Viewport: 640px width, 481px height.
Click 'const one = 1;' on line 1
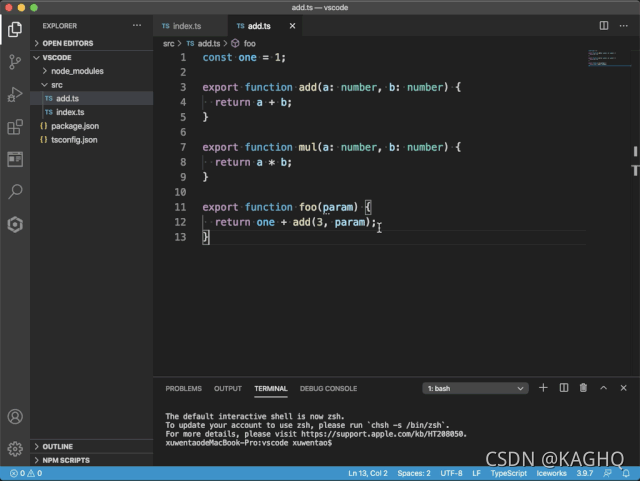(244, 58)
